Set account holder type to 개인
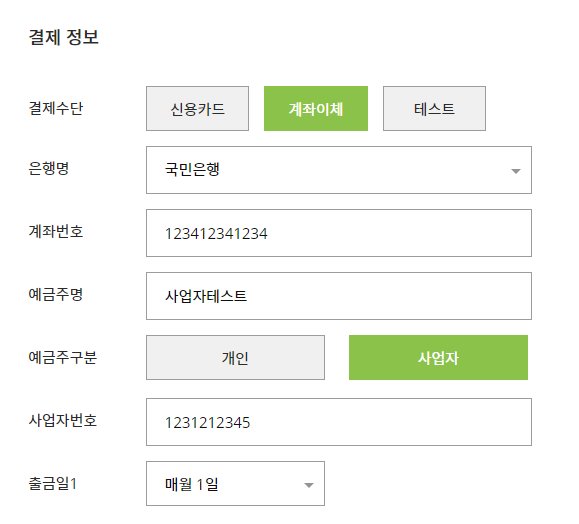Image resolution: width=579 pixels, height=524 pixels. [x=235, y=357]
